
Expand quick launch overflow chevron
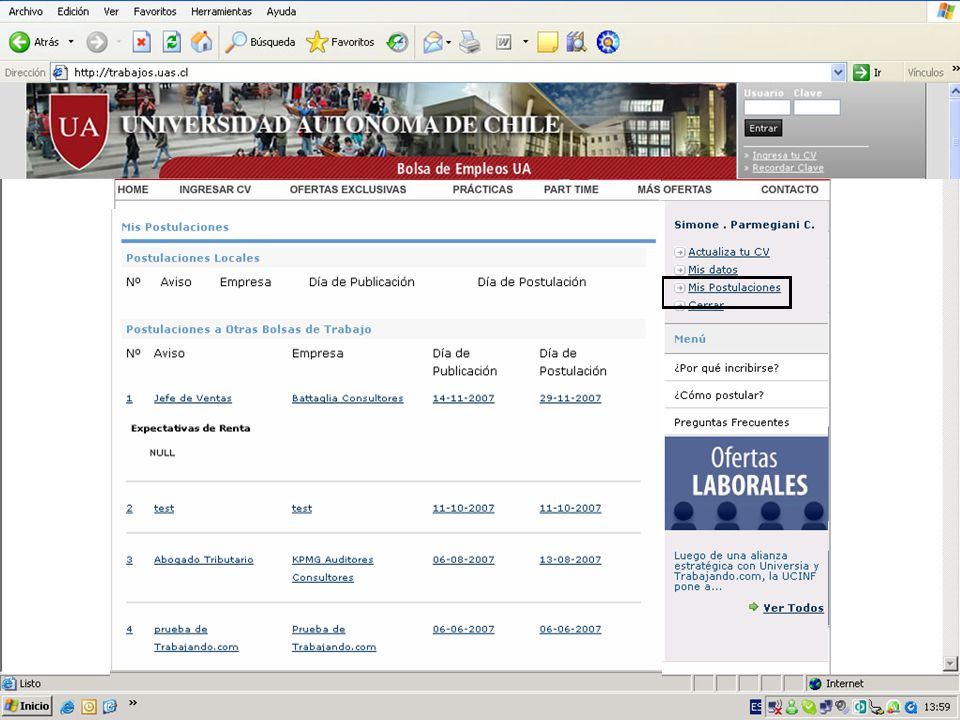click(133, 703)
